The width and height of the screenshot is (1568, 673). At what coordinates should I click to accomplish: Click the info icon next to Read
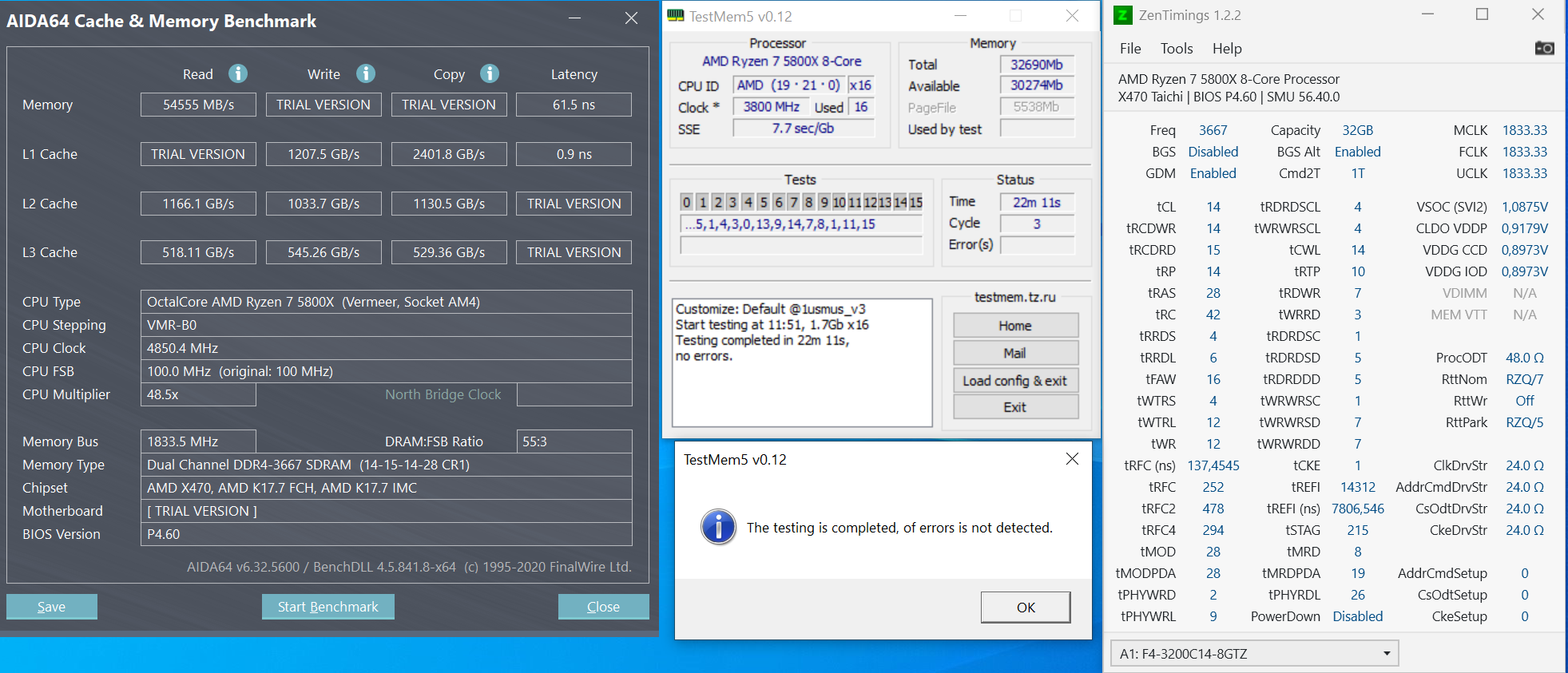(x=238, y=73)
